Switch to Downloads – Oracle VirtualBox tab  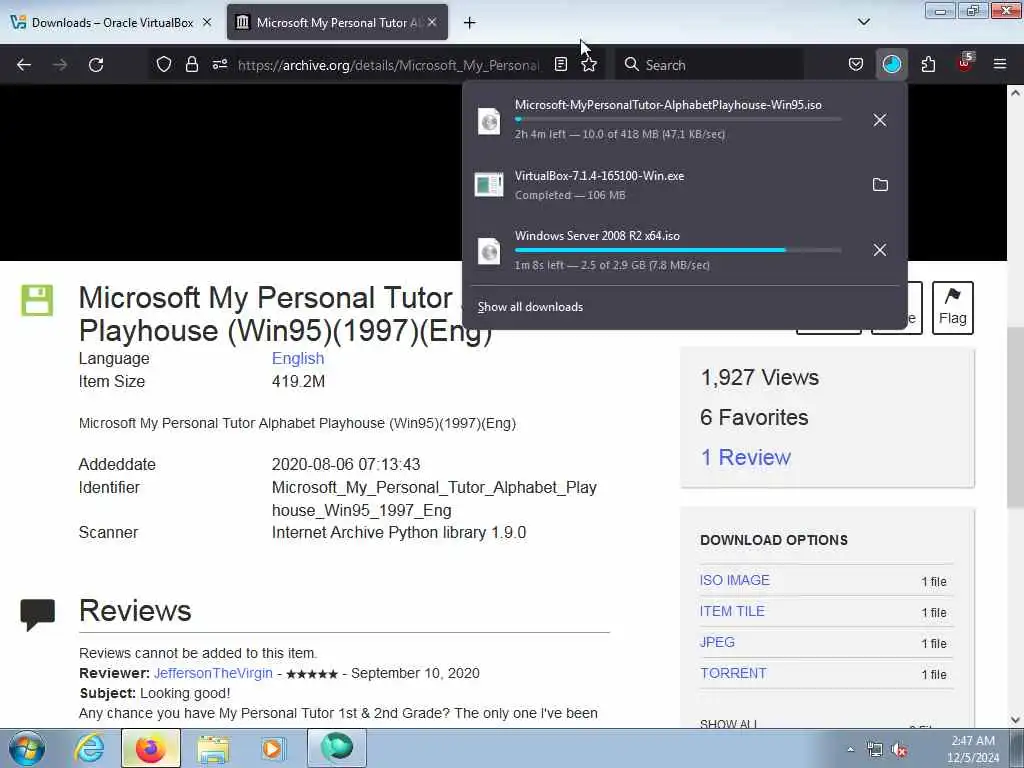112,23
